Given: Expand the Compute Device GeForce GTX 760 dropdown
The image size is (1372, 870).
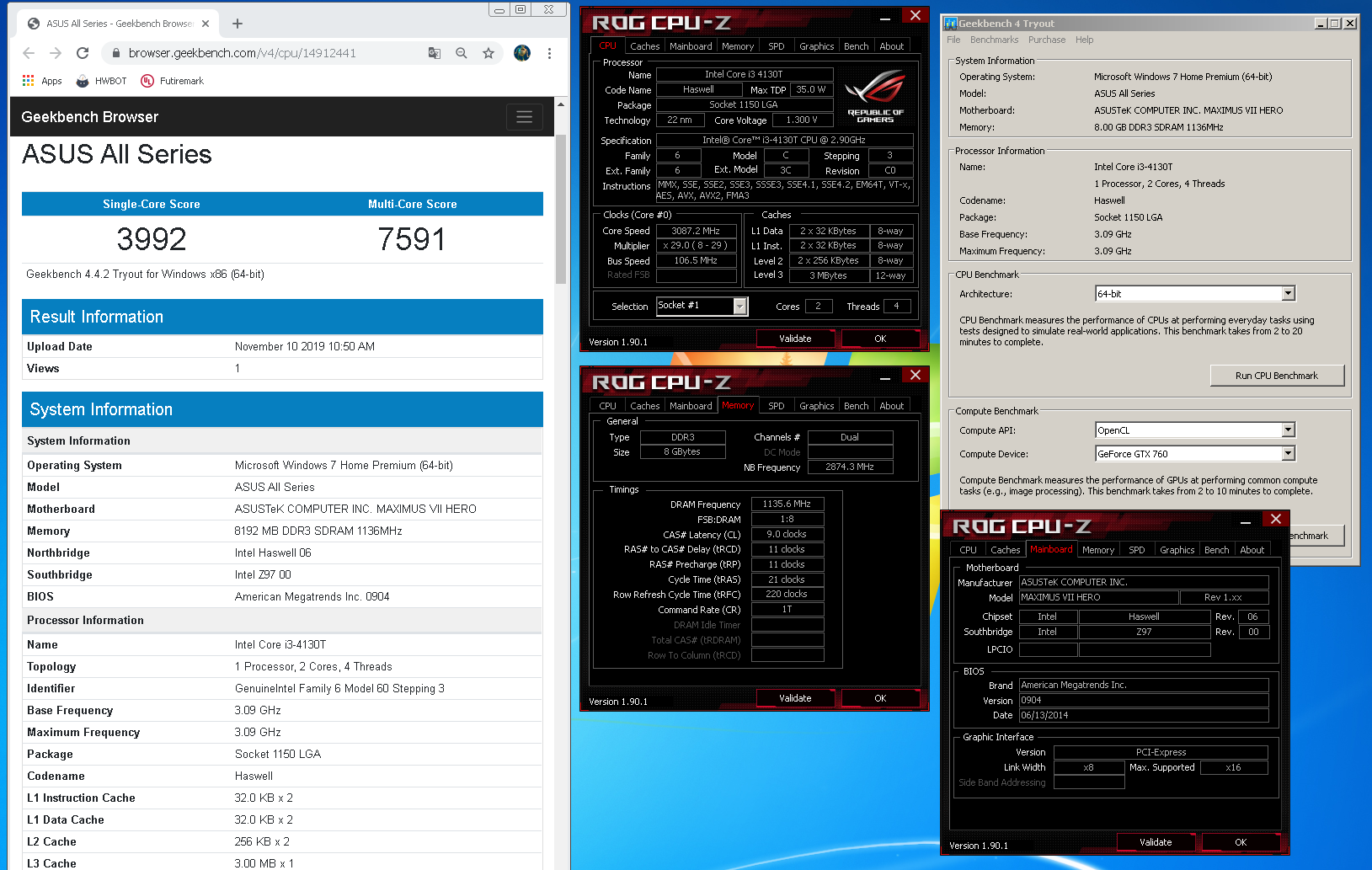Looking at the screenshot, I should click(1288, 453).
